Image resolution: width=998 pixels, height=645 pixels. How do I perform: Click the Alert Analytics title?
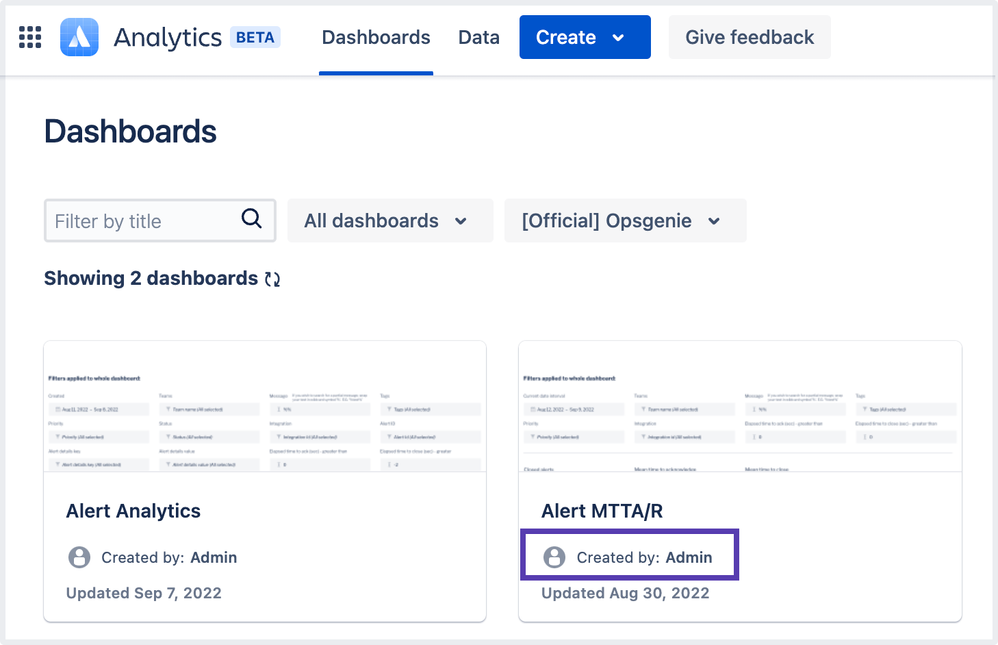coord(133,511)
